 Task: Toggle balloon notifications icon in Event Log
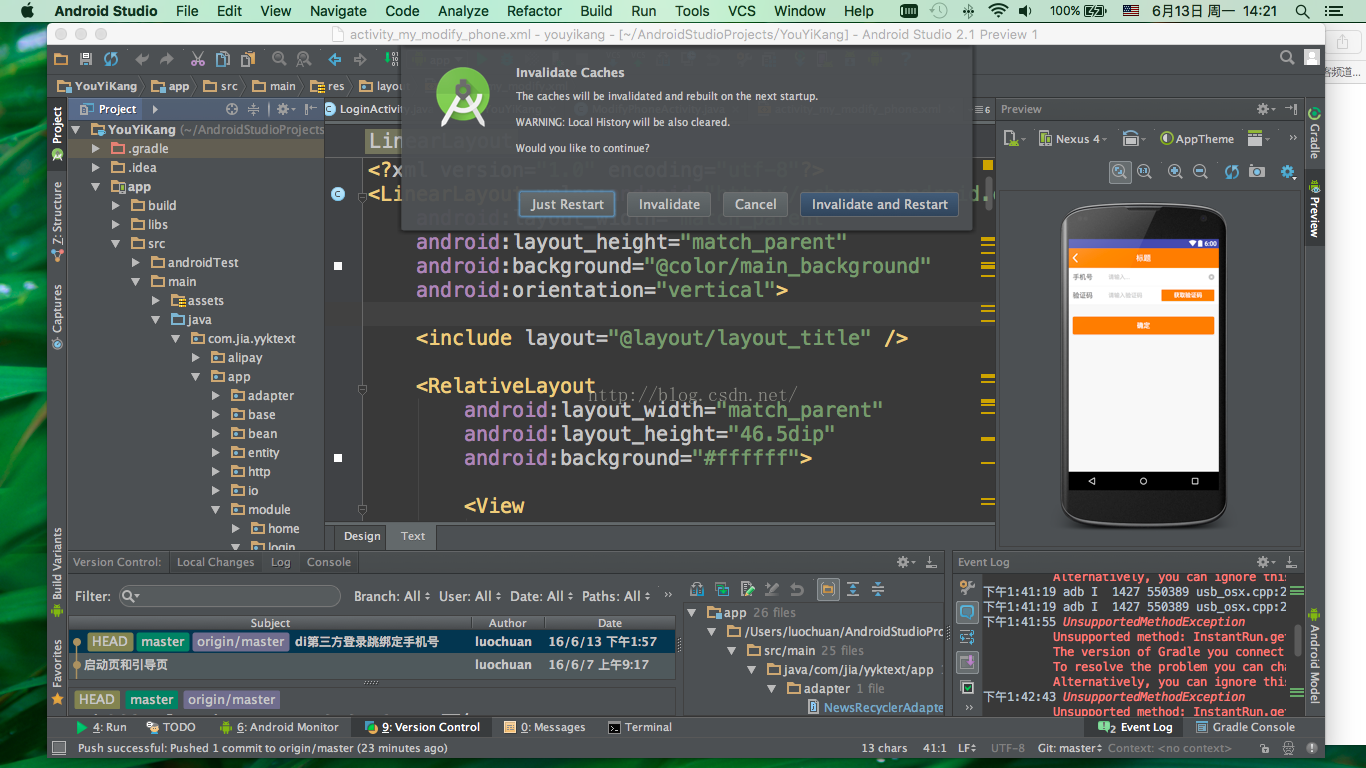pyautogui.click(x=967, y=612)
